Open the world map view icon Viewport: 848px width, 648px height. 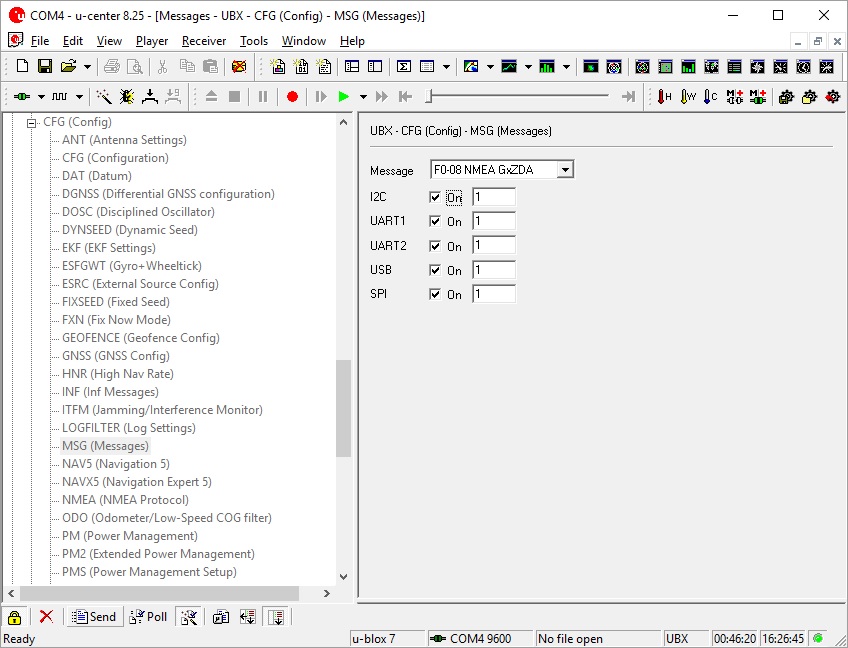(471, 66)
